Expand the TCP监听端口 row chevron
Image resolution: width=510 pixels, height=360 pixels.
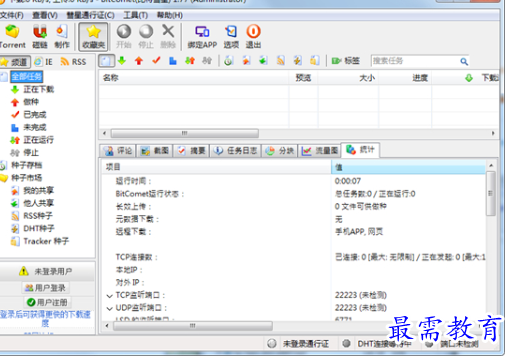[x=109, y=296]
